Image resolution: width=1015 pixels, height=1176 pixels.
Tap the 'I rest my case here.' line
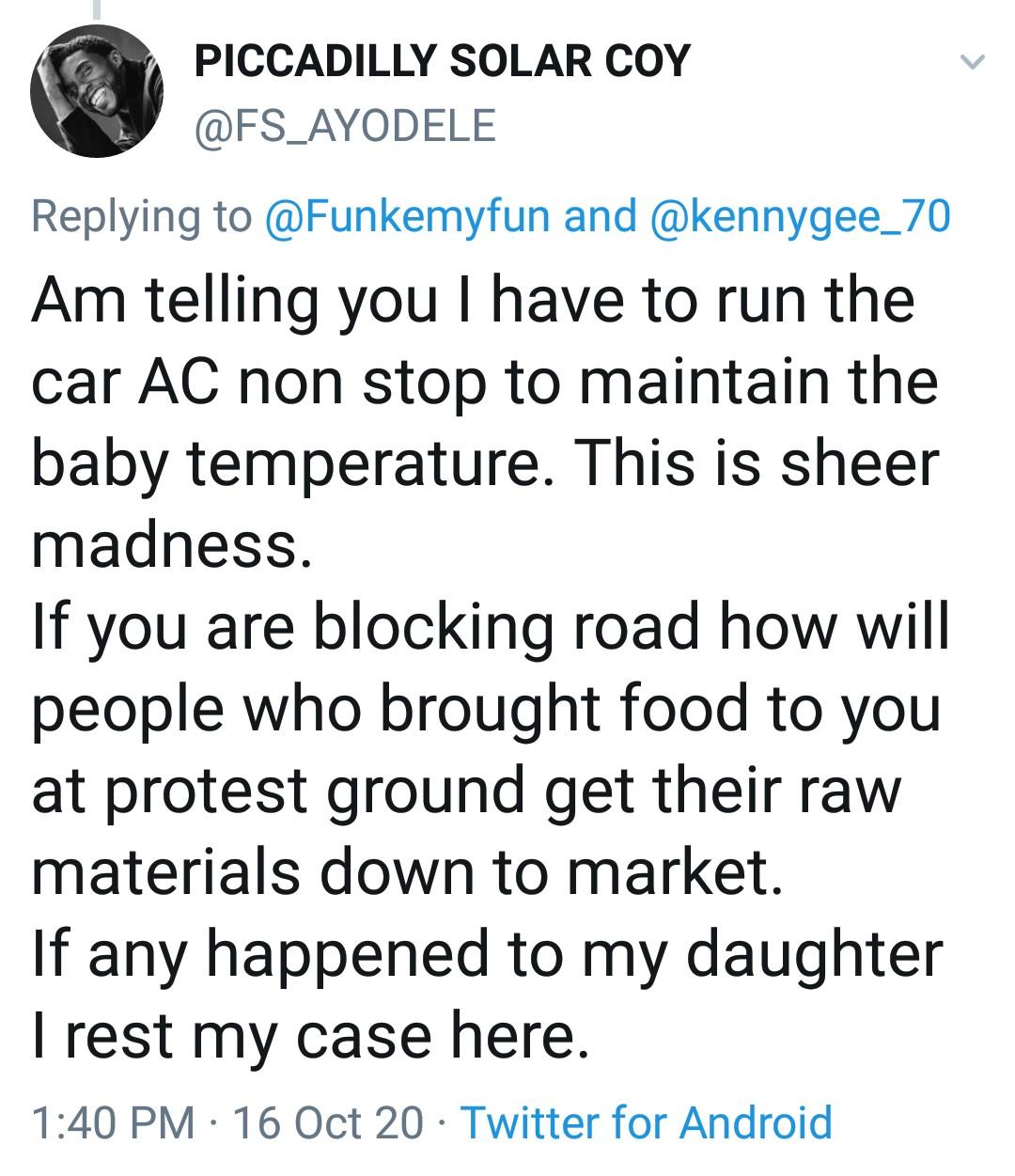pyautogui.click(x=311, y=1035)
